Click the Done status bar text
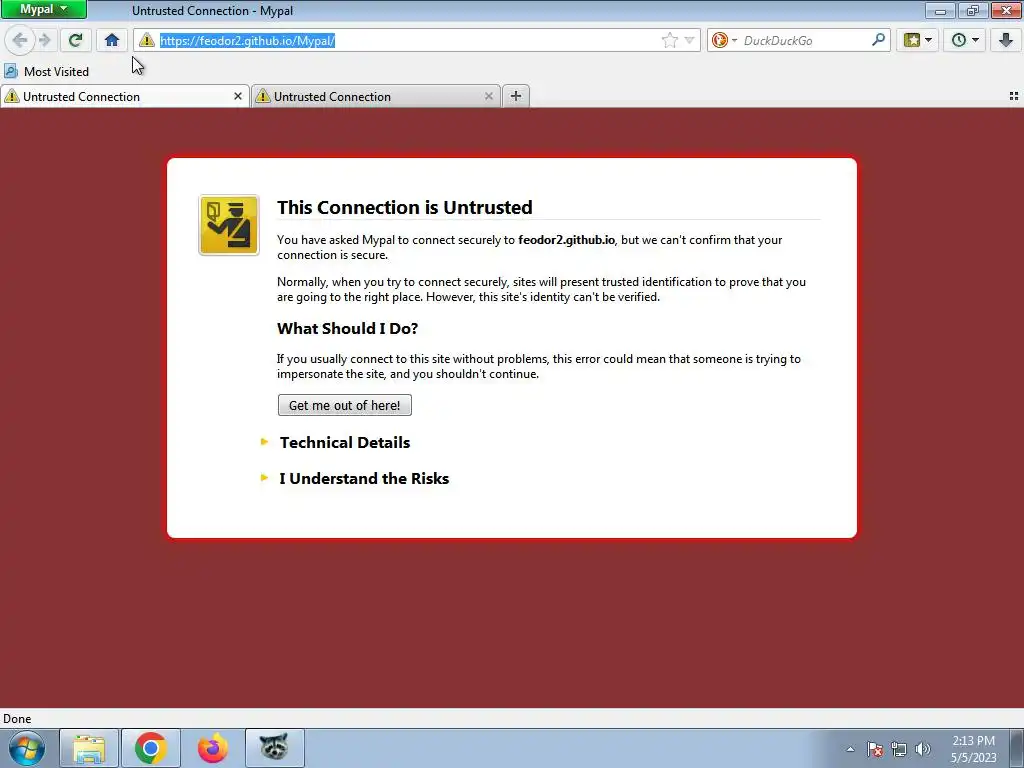Image resolution: width=1024 pixels, height=768 pixels. tap(17, 718)
